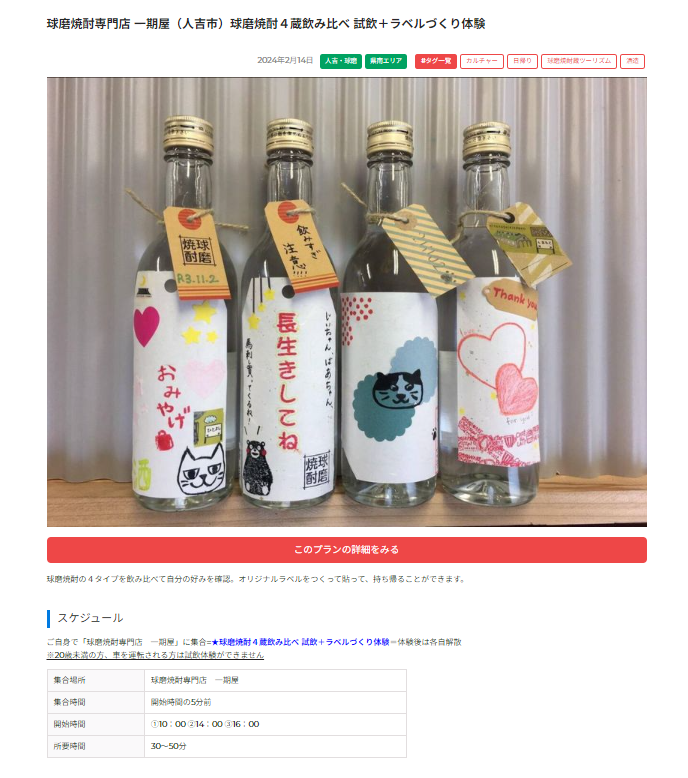
Task: Open the #タグ一覧 red tag list
Action: 436,61
